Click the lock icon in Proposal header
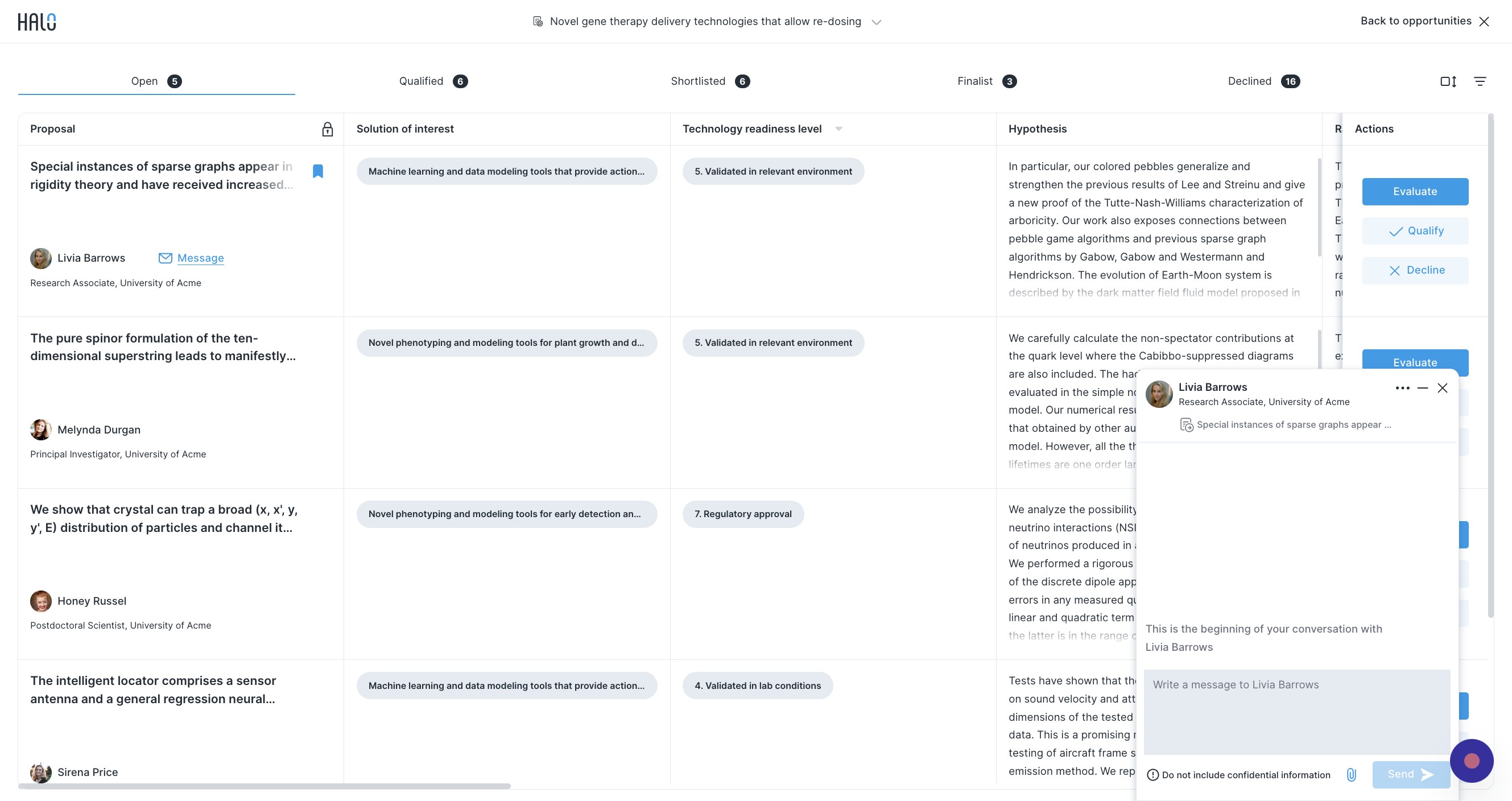 click(x=328, y=129)
